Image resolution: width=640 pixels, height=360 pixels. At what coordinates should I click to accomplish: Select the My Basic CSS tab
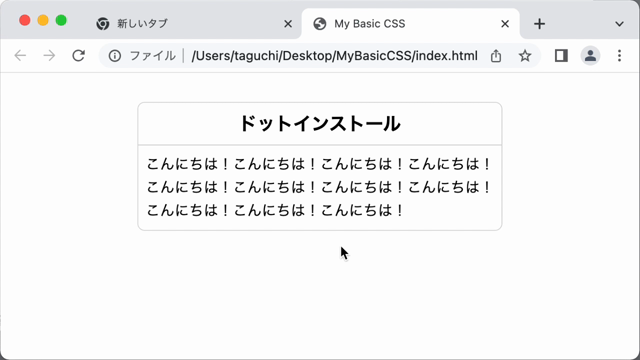click(410, 24)
